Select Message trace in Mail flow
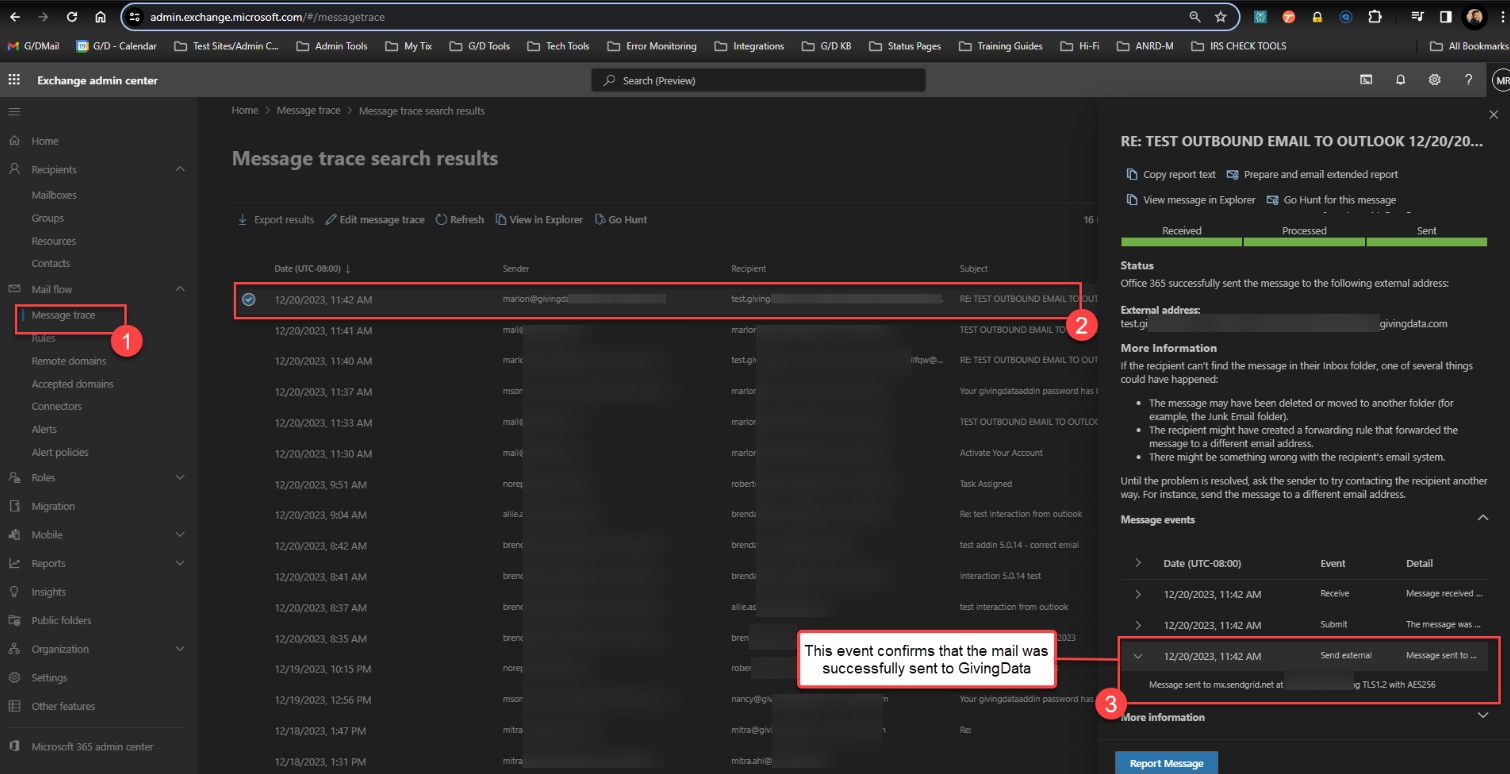 tap(63, 315)
